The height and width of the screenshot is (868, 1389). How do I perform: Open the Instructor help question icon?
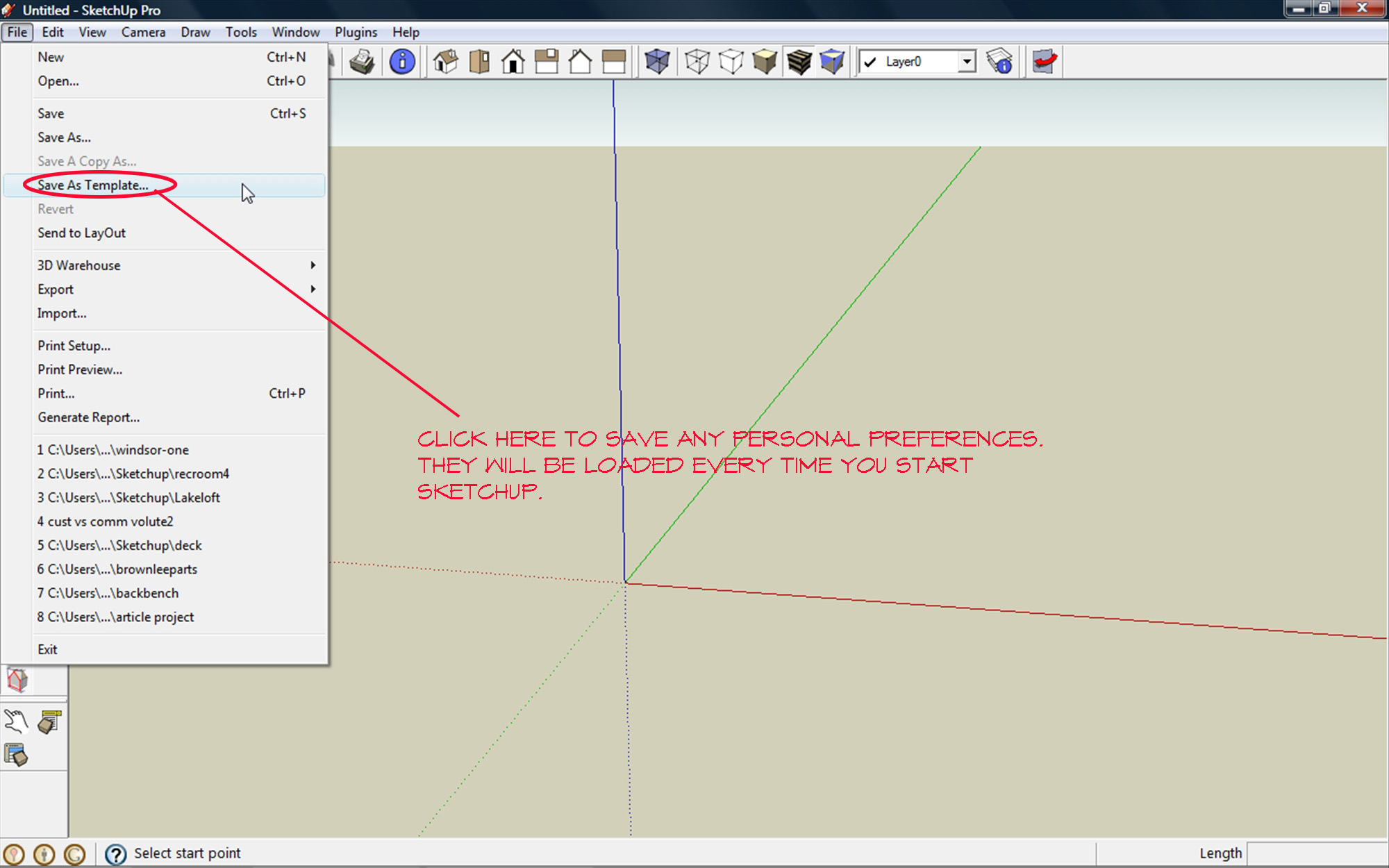pyautogui.click(x=115, y=853)
